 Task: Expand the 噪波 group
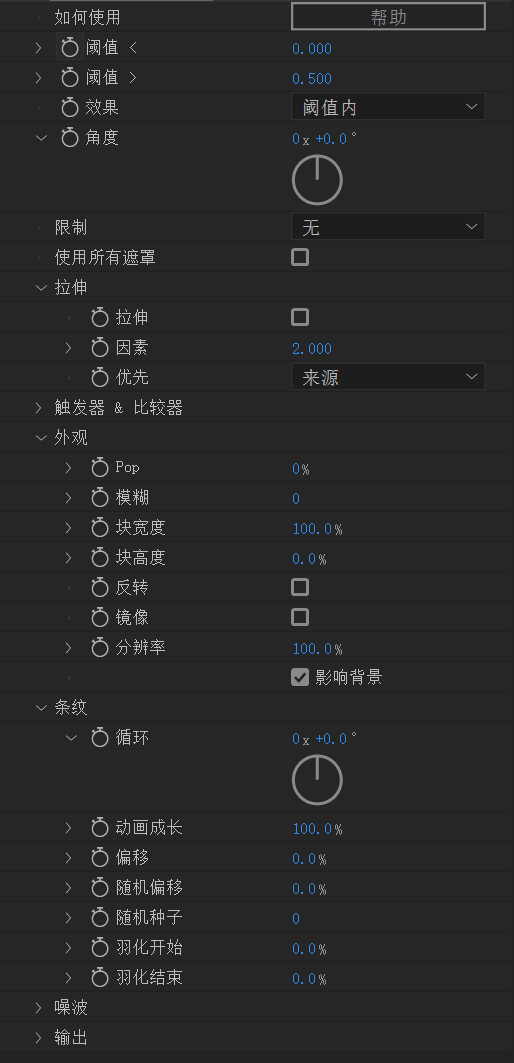[x=39, y=1008]
